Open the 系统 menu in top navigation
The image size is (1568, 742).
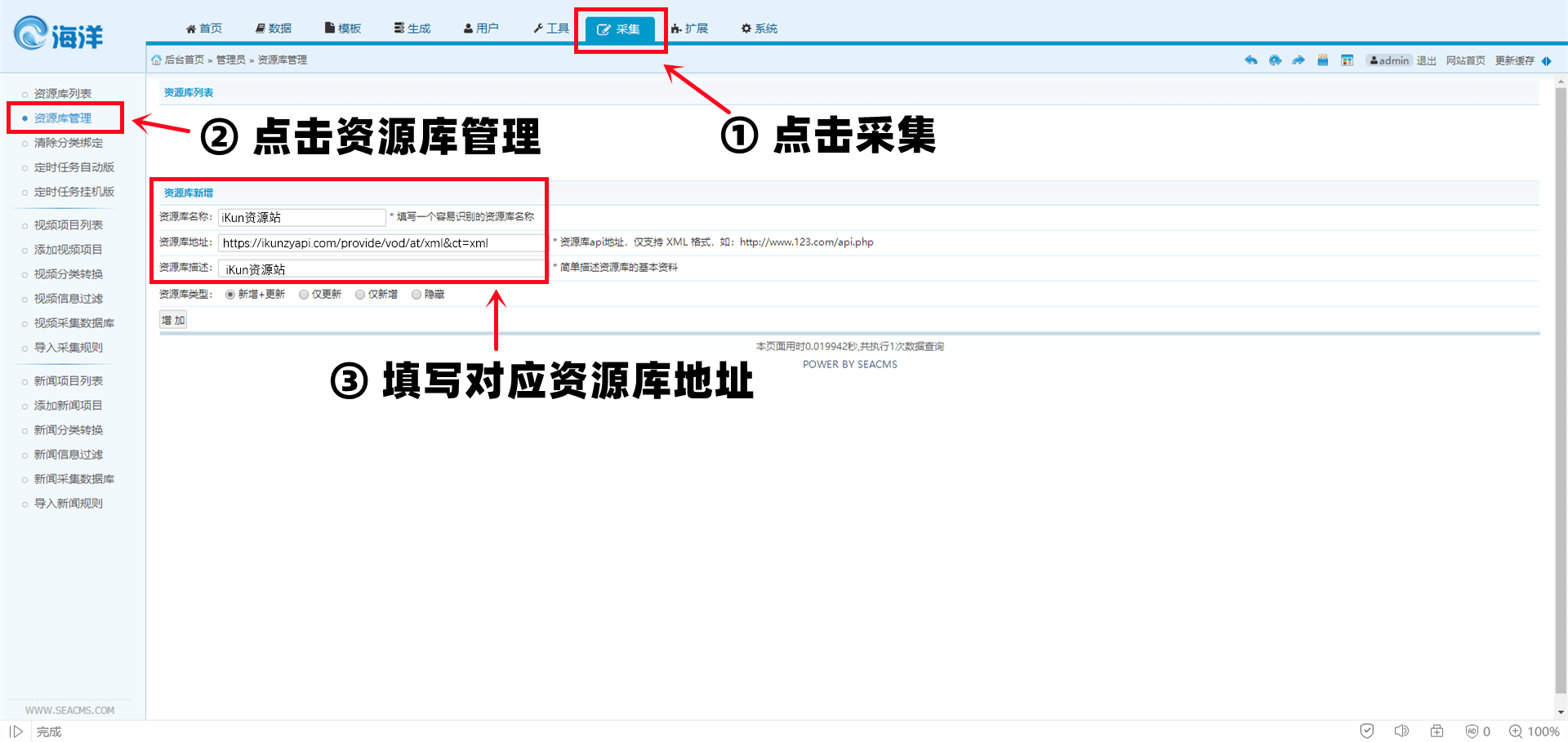[x=759, y=29]
